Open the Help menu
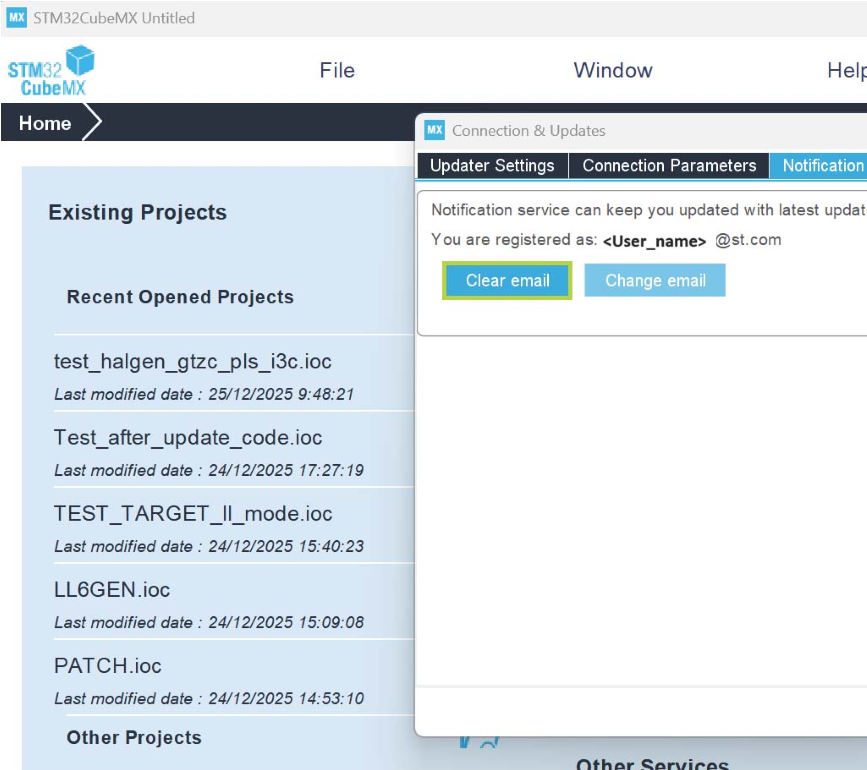The width and height of the screenshot is (867, 770). [x=847, y=70]
